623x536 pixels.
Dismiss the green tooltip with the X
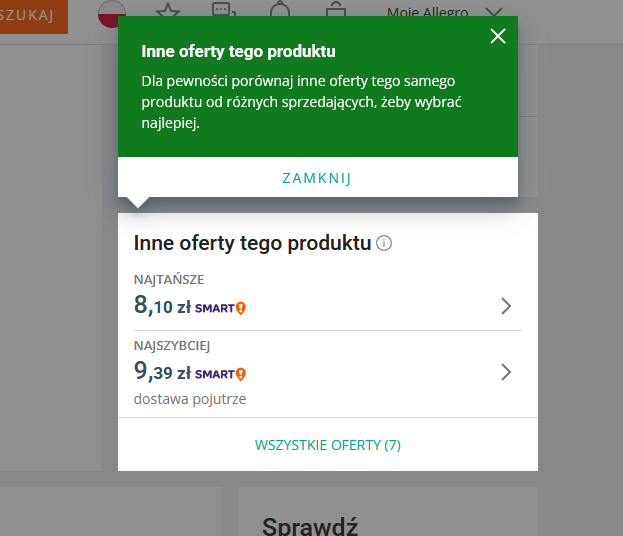(x=498, y=37)
